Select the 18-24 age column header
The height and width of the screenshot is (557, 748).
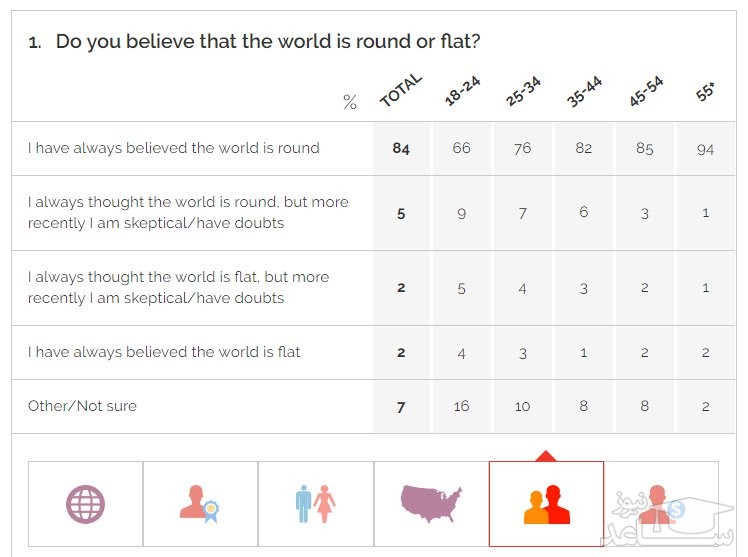[x=461, y=92]
